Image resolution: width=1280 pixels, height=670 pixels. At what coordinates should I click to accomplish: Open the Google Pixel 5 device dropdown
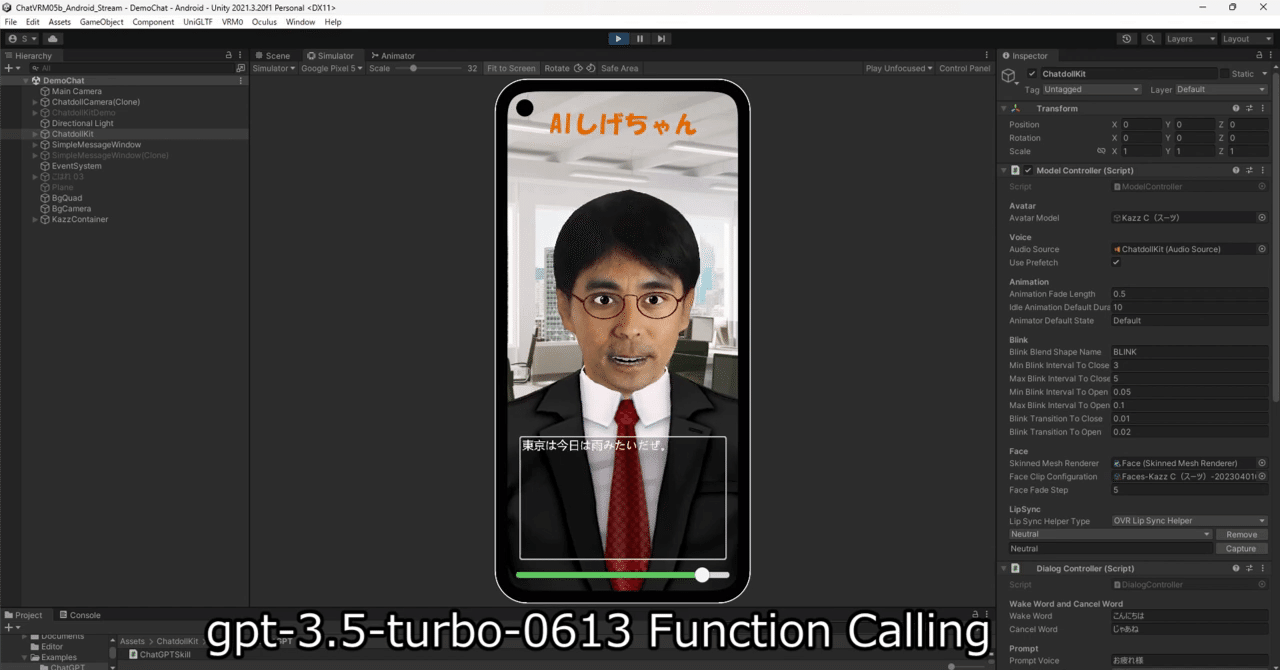[330, 68]
